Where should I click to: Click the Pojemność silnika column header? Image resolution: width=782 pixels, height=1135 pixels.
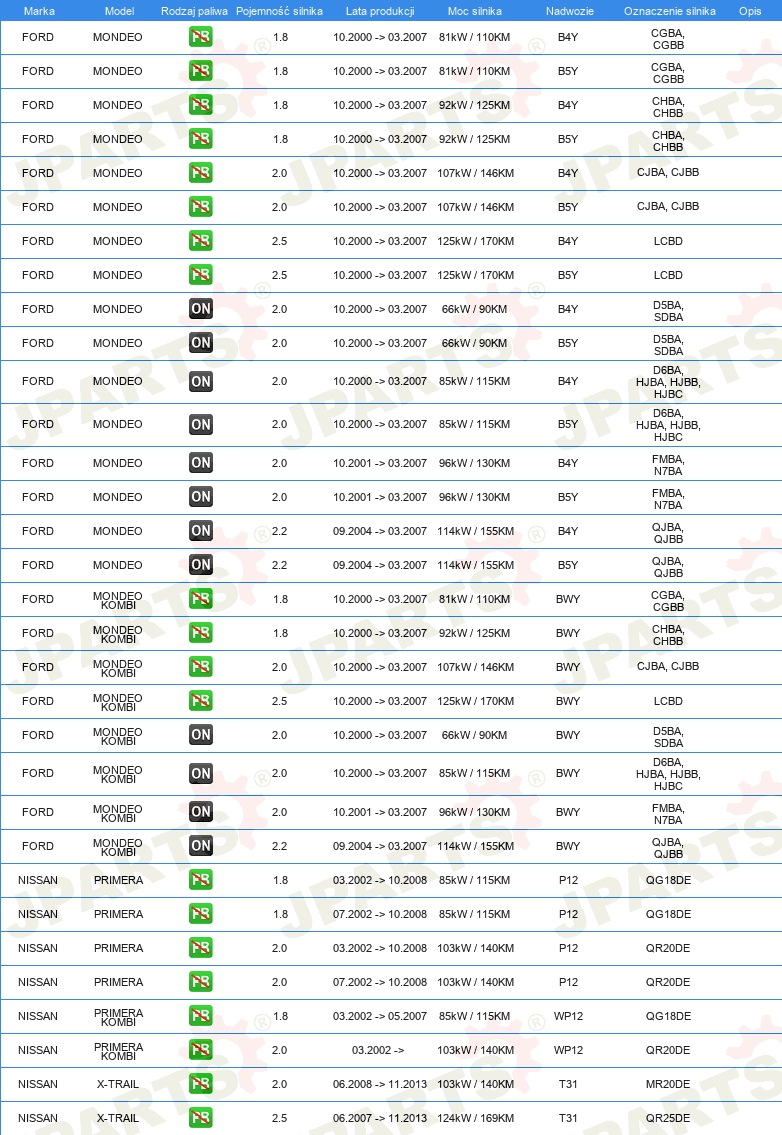tap(279, 11)
